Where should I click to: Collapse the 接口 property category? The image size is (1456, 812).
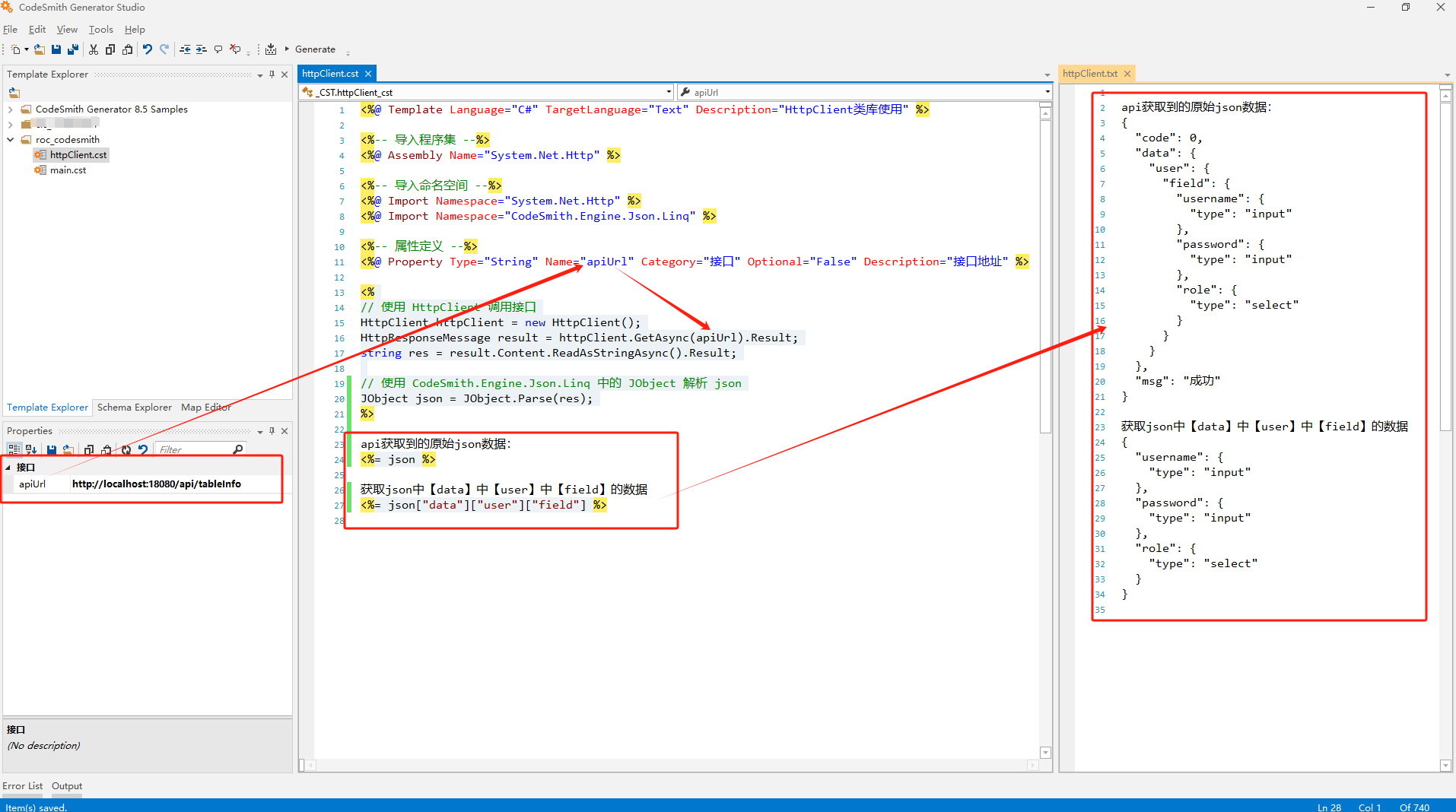8,468
